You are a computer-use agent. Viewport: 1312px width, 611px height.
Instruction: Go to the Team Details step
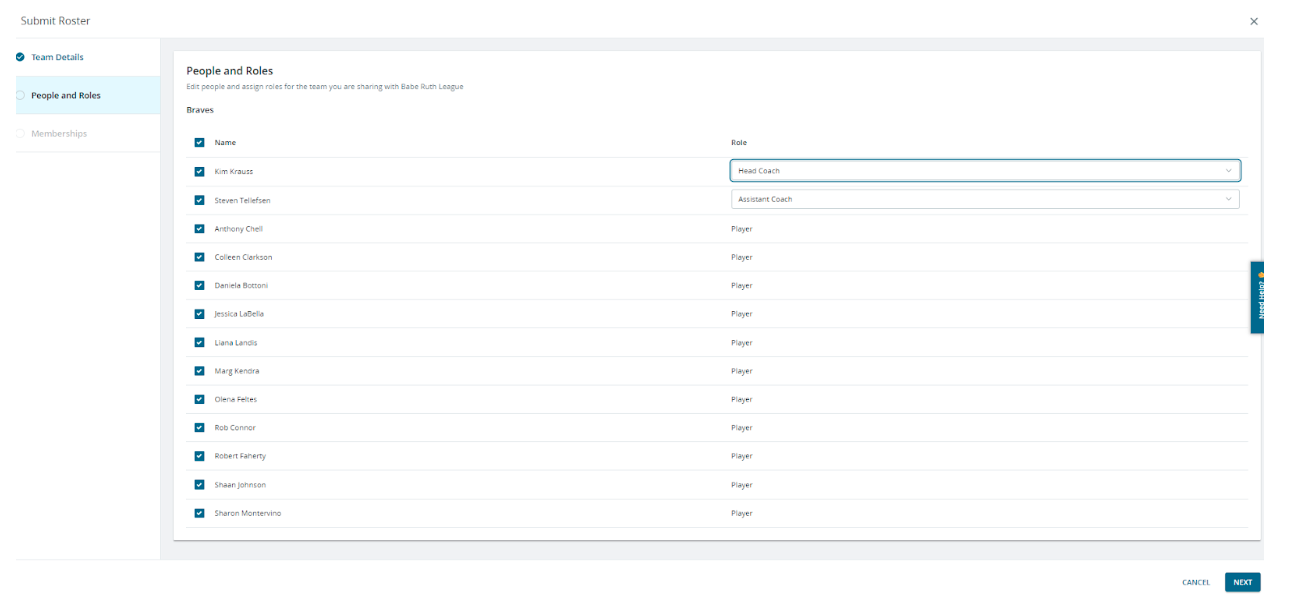click(x=57, y=57)
